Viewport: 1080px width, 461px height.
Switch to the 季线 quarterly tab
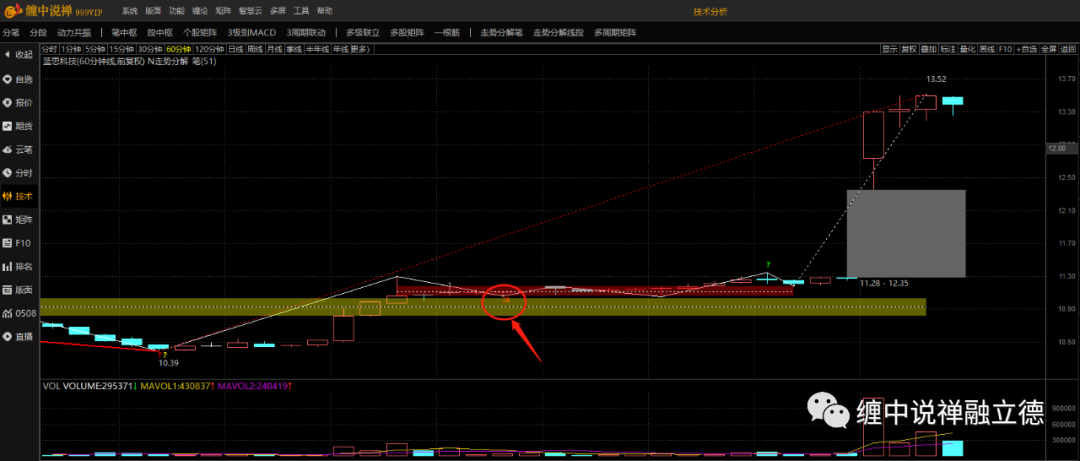pos(294,49)
